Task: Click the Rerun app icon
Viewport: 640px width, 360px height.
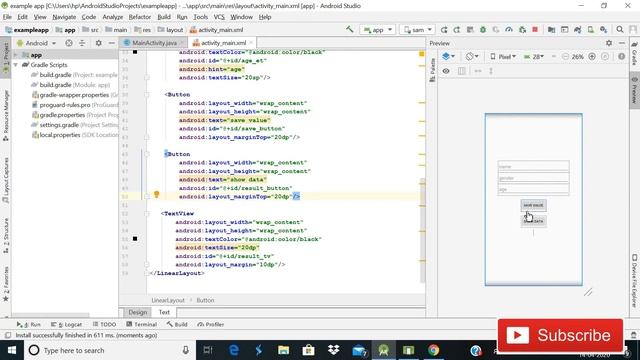Action: pos(444,30)
